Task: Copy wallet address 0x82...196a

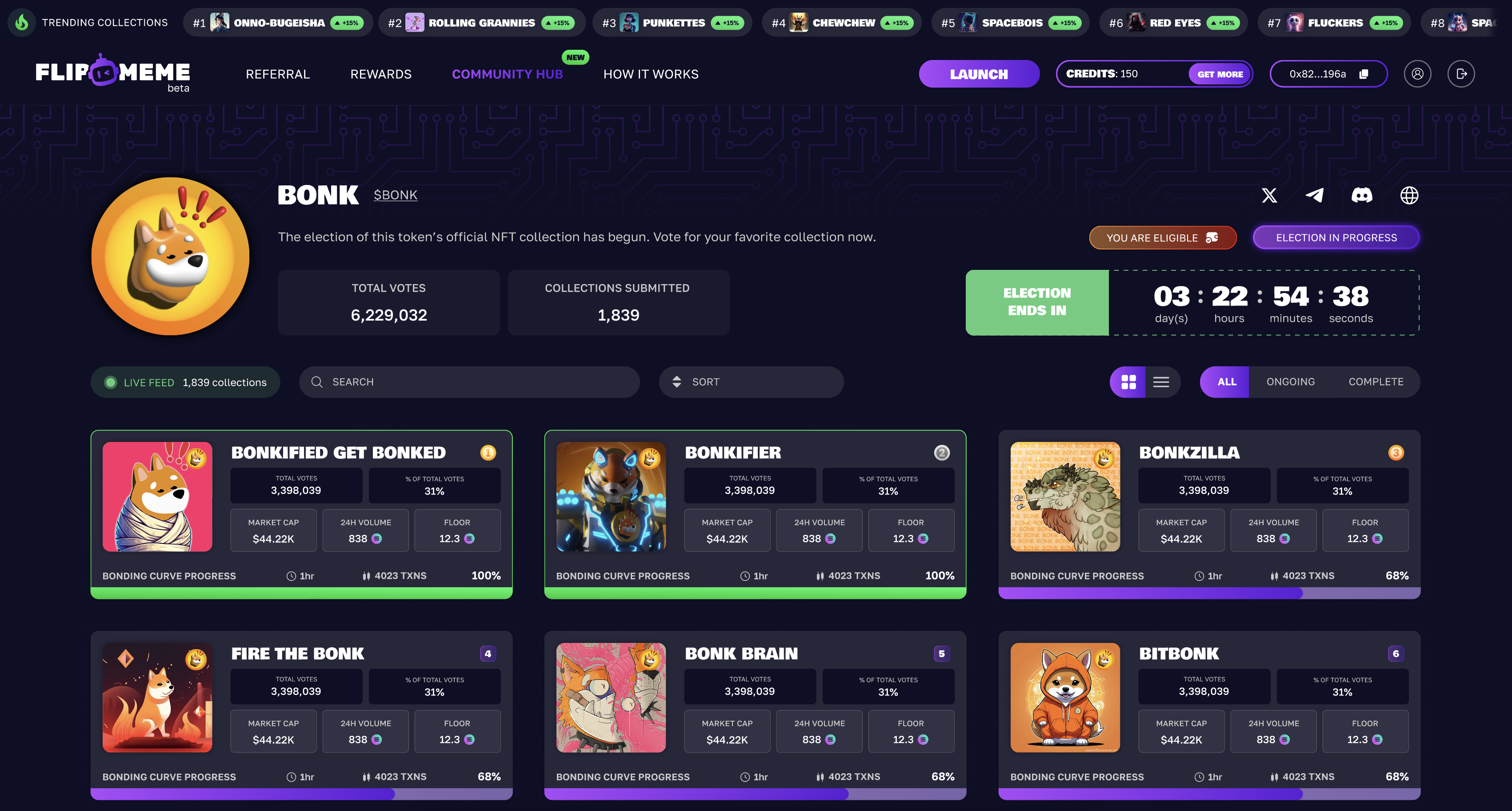Action: point(1364,74)
